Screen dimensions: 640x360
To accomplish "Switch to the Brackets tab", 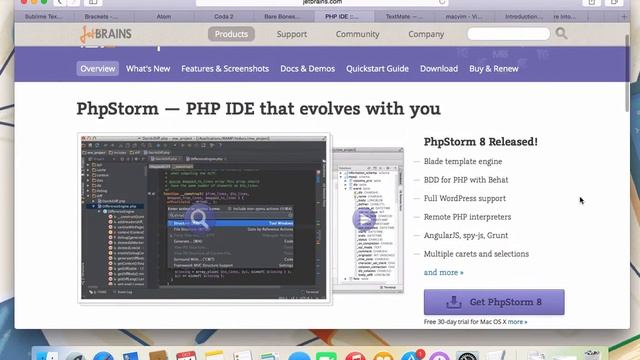I will pyautogui.click(x=101, y=17).
